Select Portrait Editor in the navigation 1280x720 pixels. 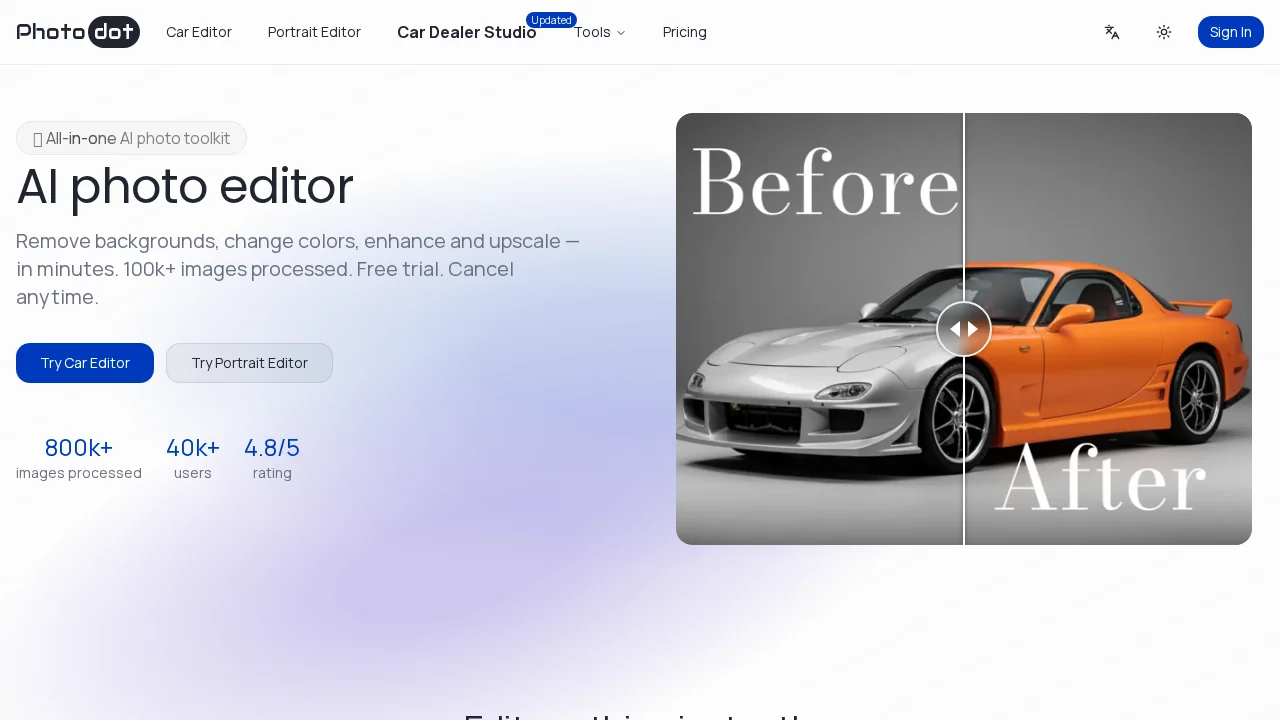click(314, 32)
